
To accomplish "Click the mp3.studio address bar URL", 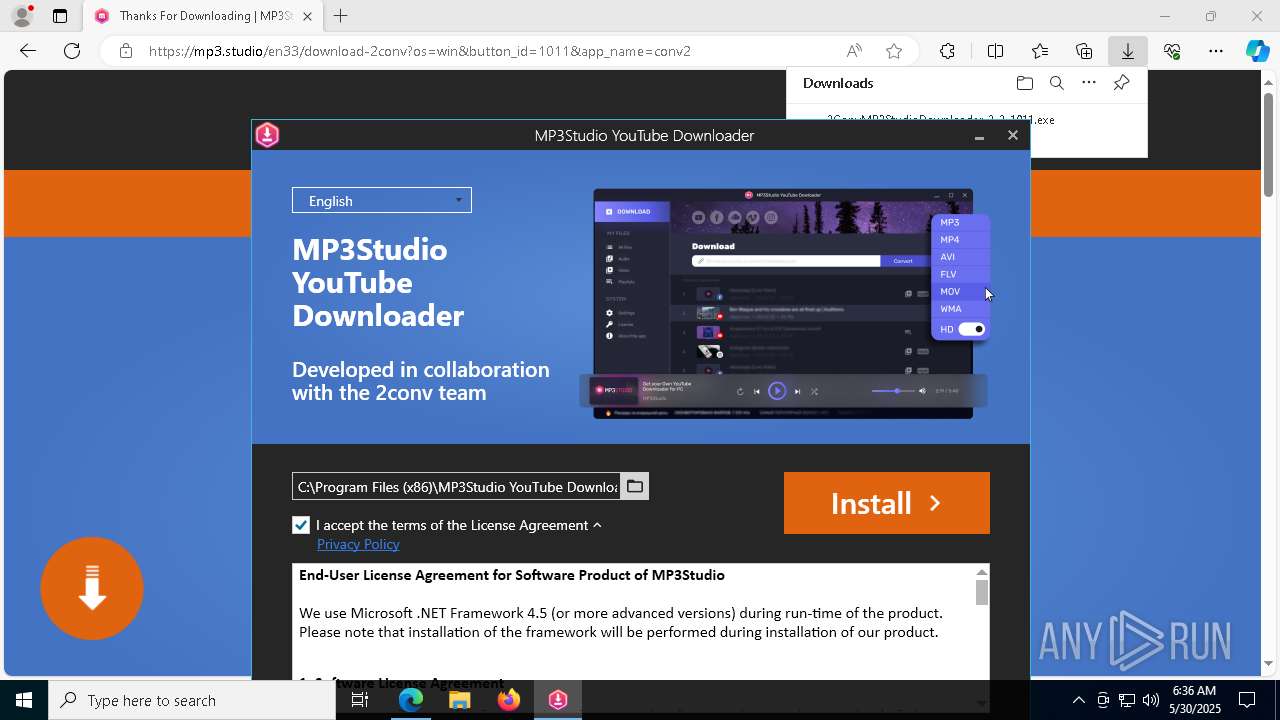I will [x=420, y=51].
